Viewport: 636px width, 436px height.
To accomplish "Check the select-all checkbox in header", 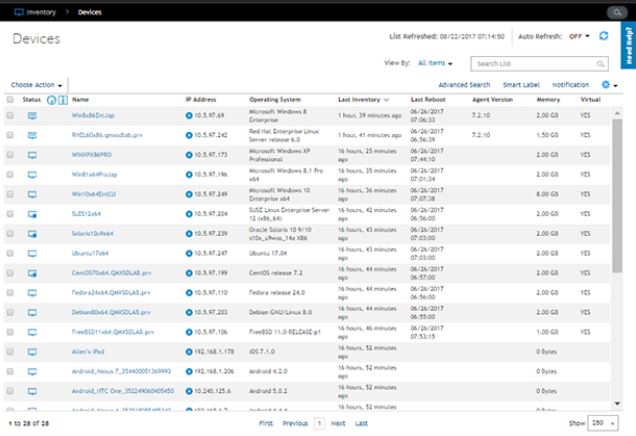I will pos(10,100).
